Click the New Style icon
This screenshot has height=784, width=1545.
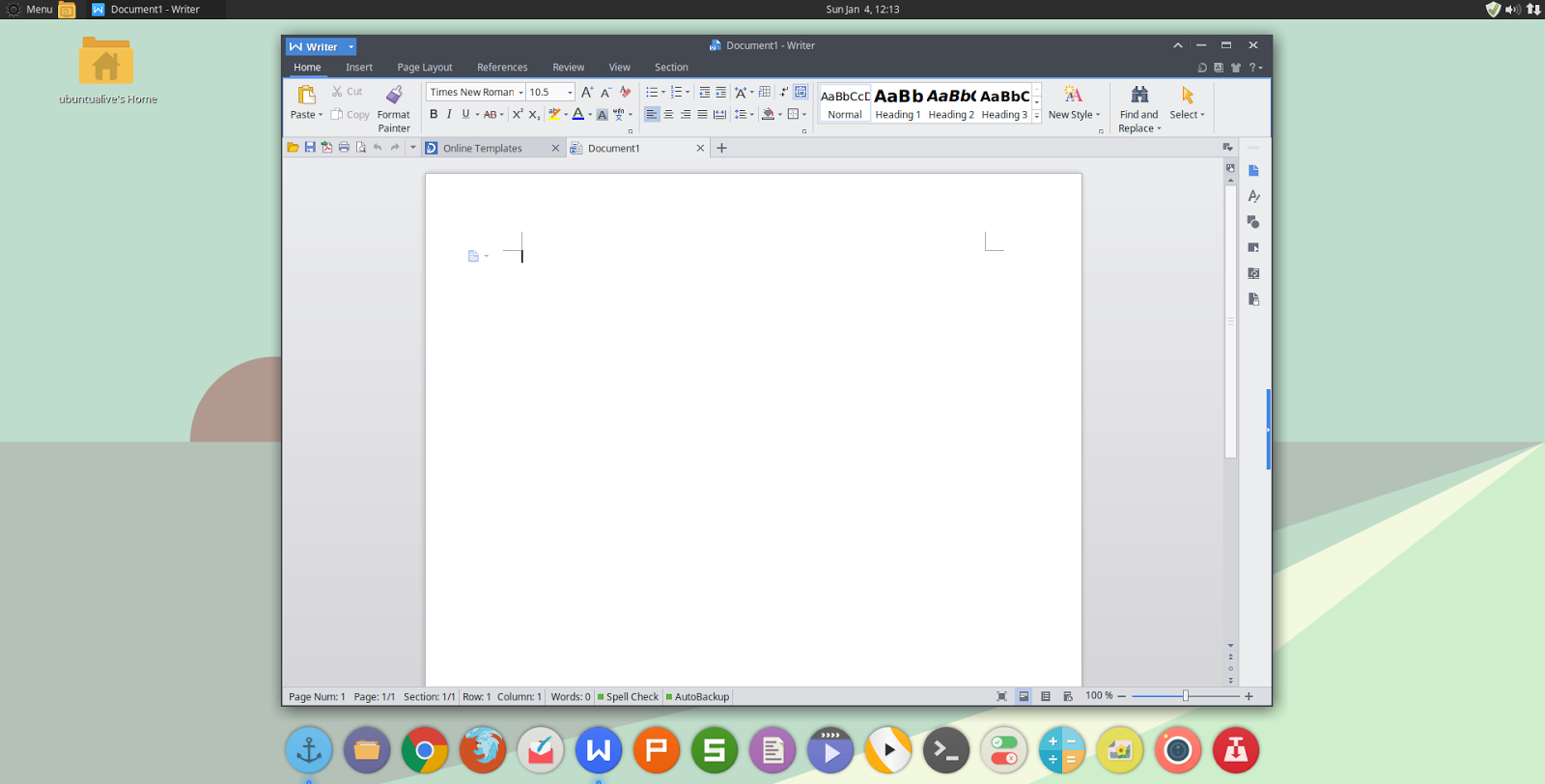[1073, 94]
